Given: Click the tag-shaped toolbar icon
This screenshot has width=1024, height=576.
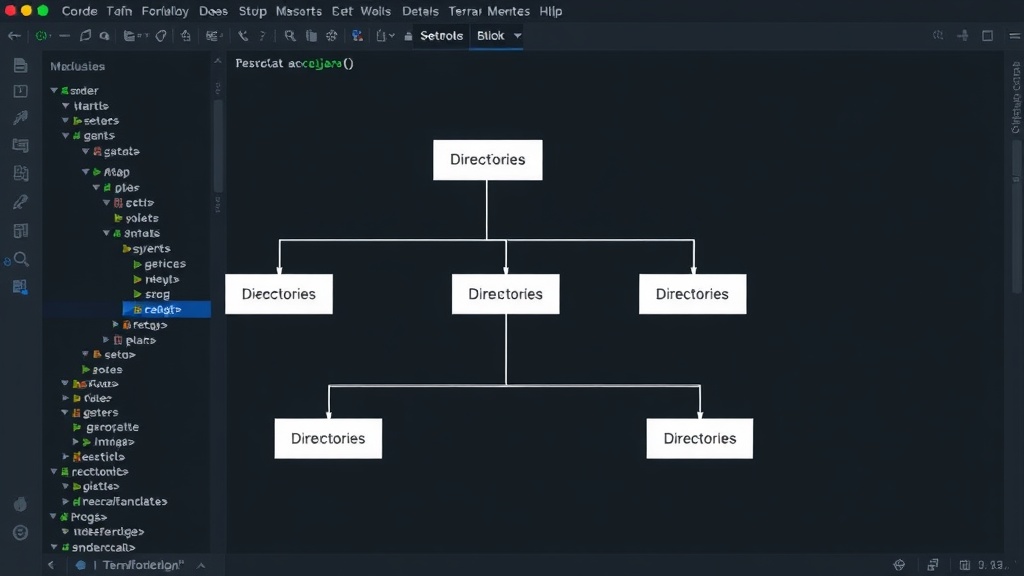Looking at the screenshot, I should (161, 36).
